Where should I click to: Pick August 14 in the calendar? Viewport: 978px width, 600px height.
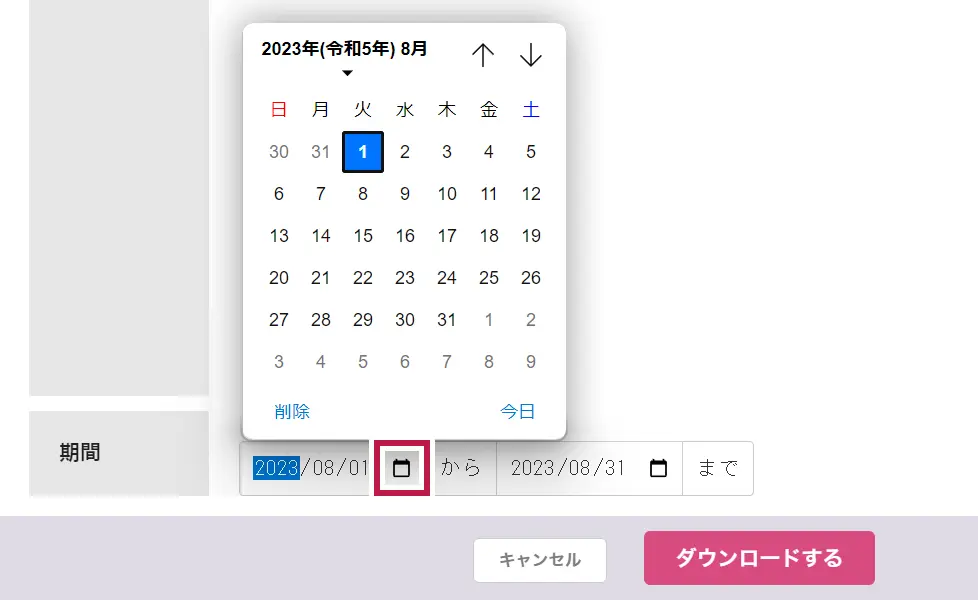(321, 236)
